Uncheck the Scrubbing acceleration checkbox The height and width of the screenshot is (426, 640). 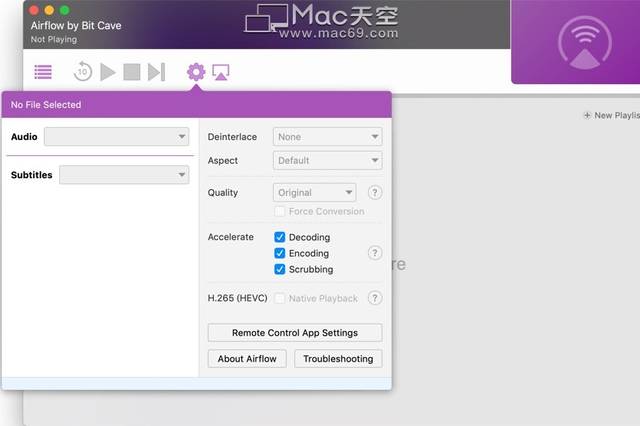coord(280,269)
